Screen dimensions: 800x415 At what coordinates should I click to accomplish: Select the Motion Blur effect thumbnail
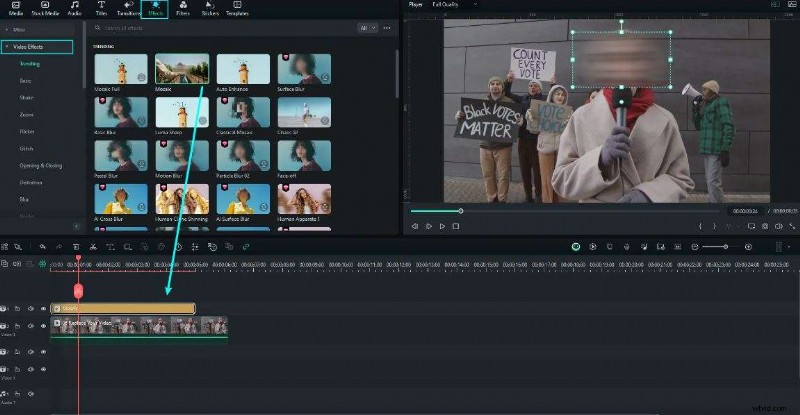coord(182,156)
